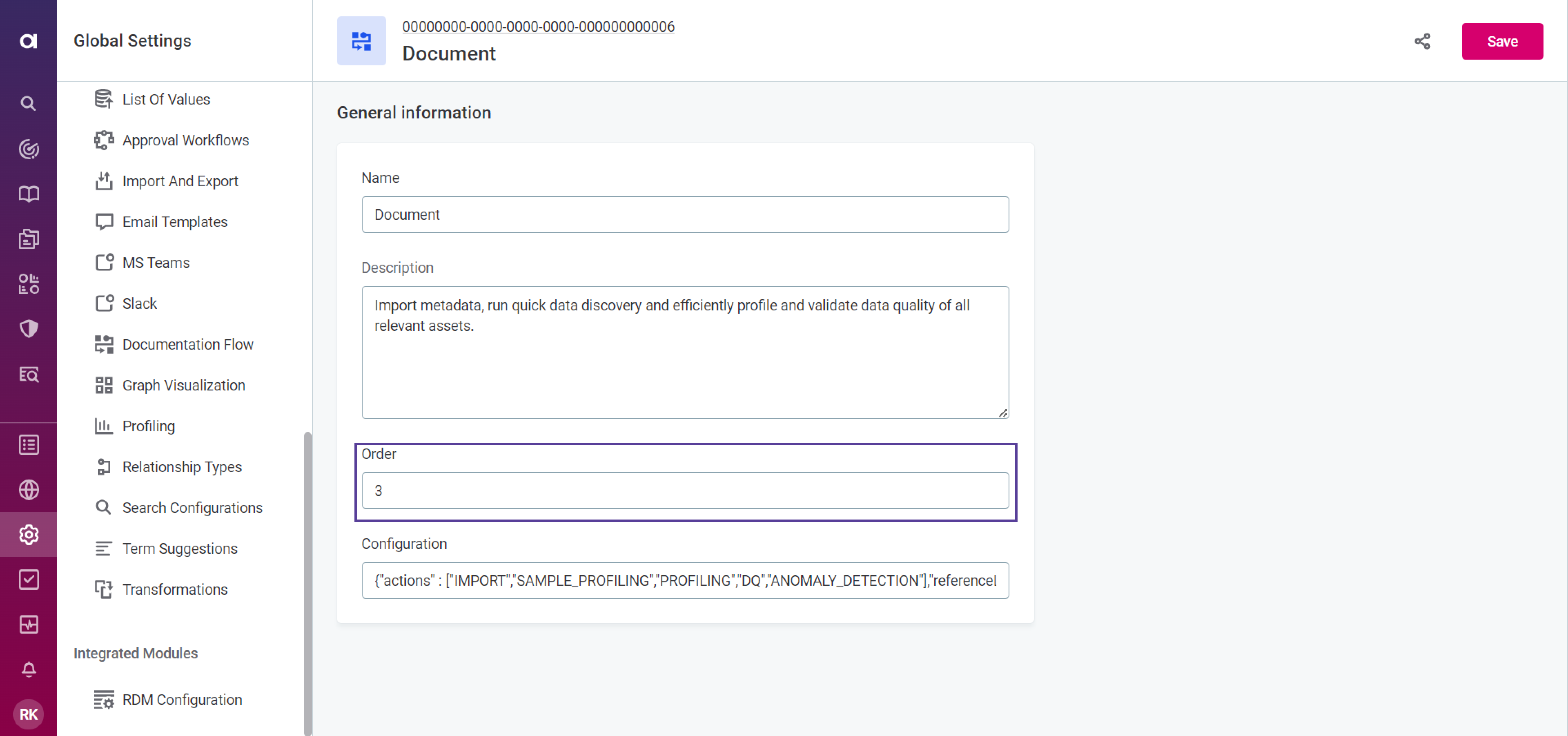Open the Import And Export settings
The height and width of the screenshot is (736, 1568).
[x=180, y=180]
